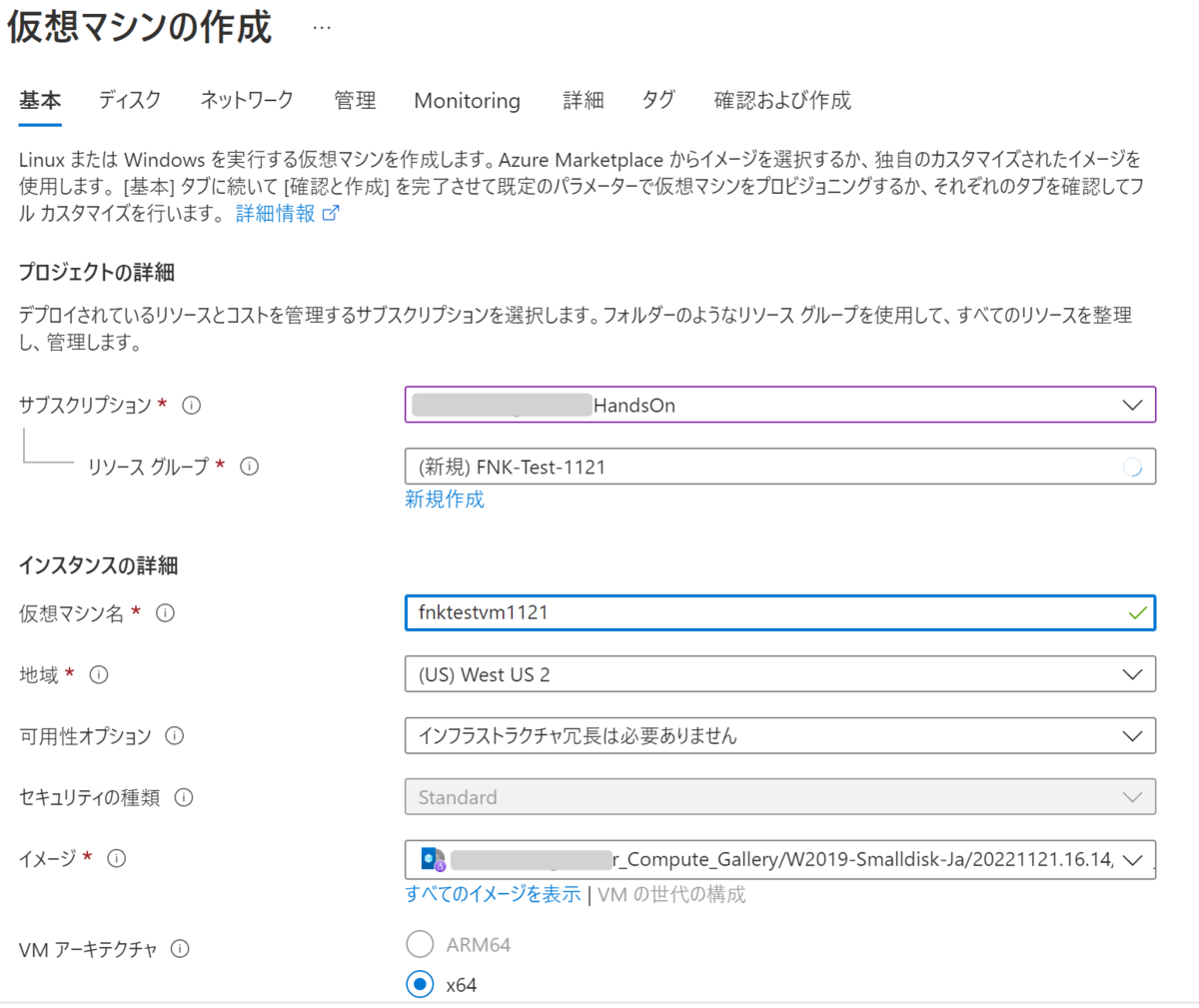Open the ellipsis menu beside the page title

point(322,28)
